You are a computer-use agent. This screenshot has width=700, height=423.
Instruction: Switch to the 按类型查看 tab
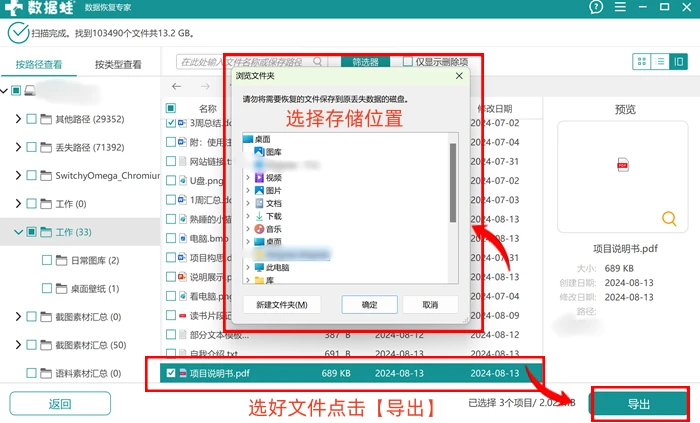pos(118,65)
